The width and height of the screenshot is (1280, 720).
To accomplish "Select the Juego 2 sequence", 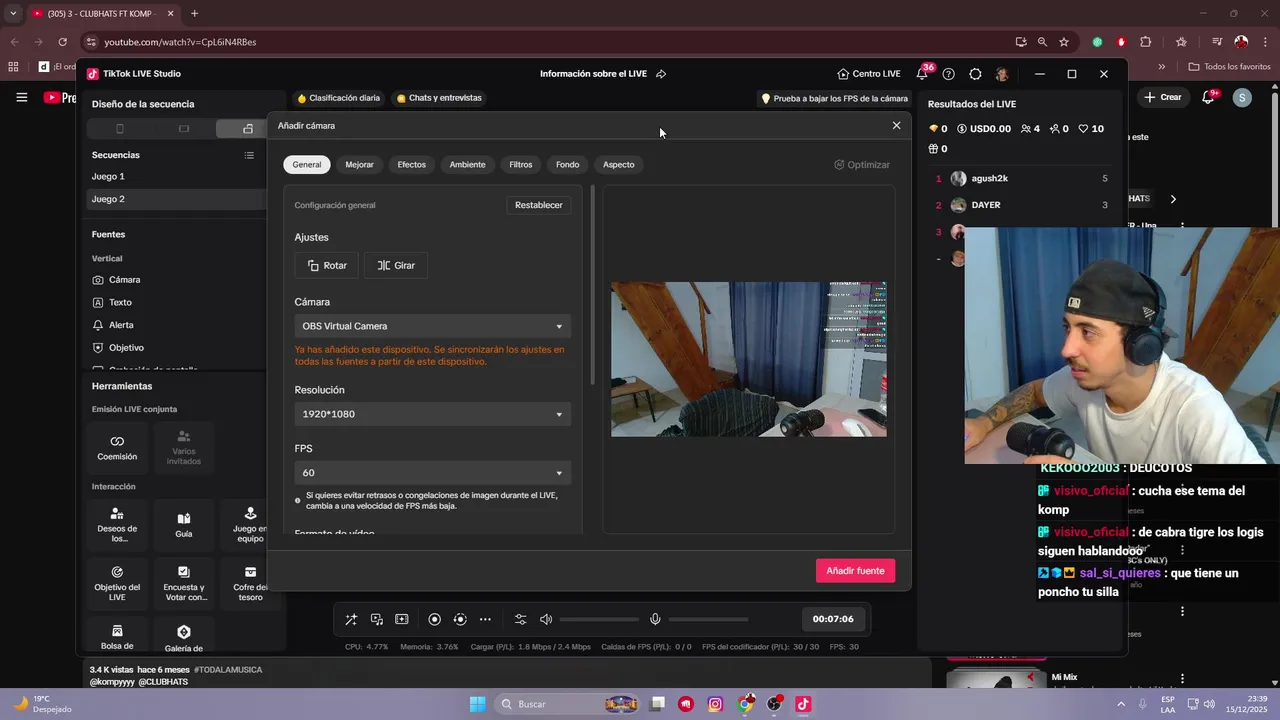I will [176, 199].
